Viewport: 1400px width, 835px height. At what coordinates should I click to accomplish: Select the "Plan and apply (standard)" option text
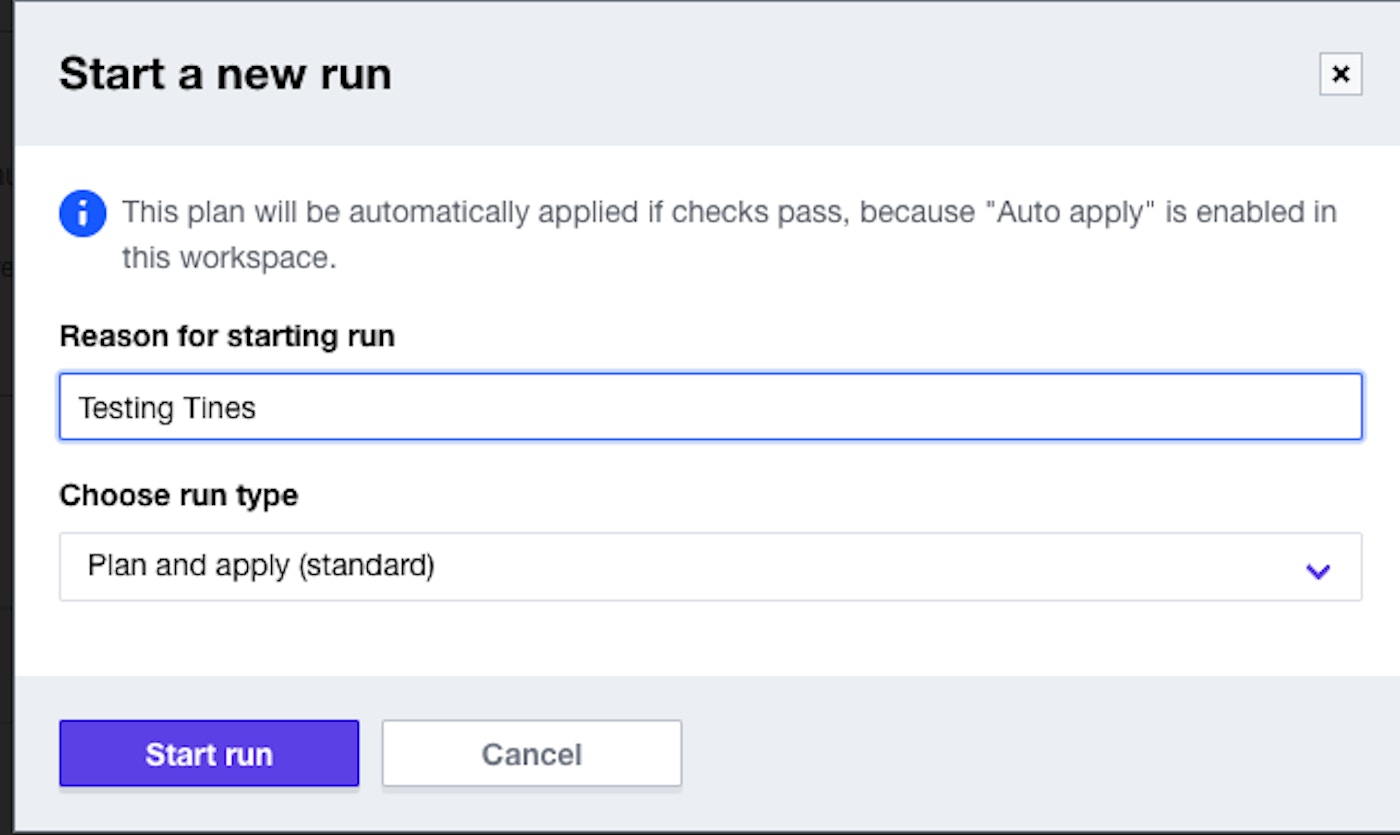point(261,566)
